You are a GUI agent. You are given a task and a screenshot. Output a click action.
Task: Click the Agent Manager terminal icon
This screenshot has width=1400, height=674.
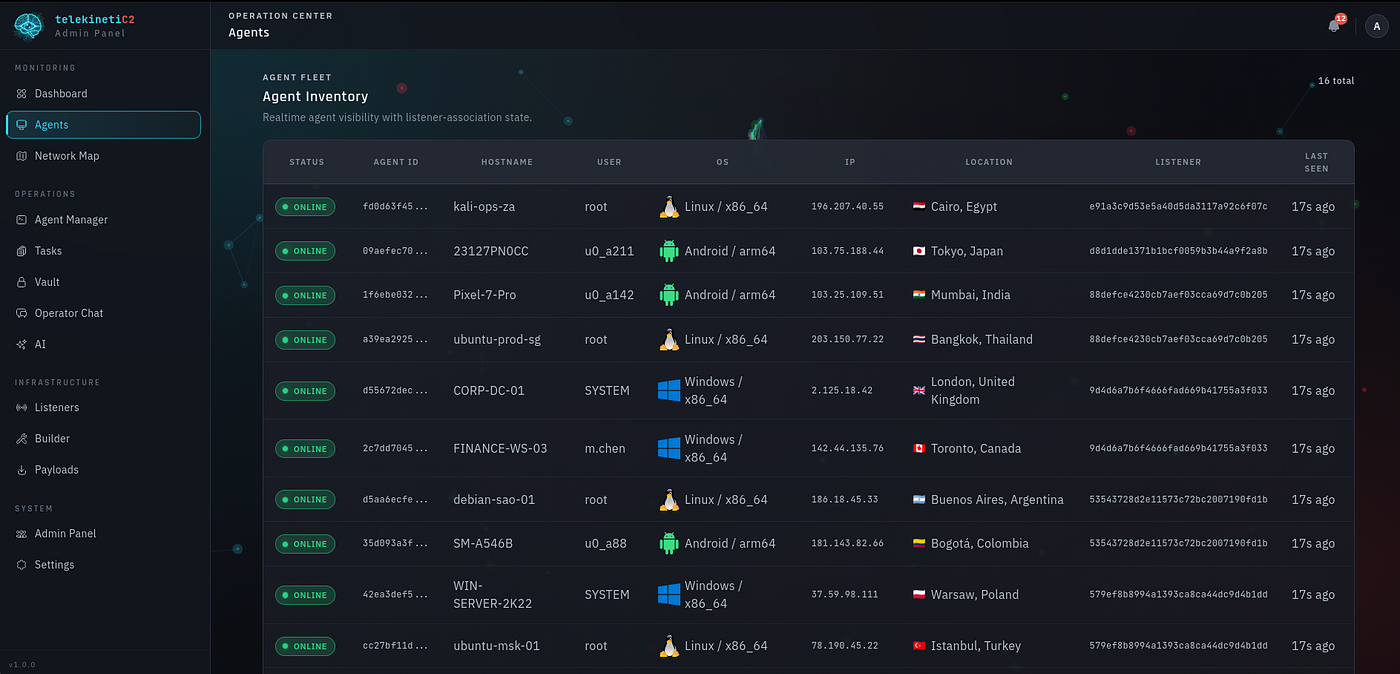pyautogui.click(x=22, y=220)
